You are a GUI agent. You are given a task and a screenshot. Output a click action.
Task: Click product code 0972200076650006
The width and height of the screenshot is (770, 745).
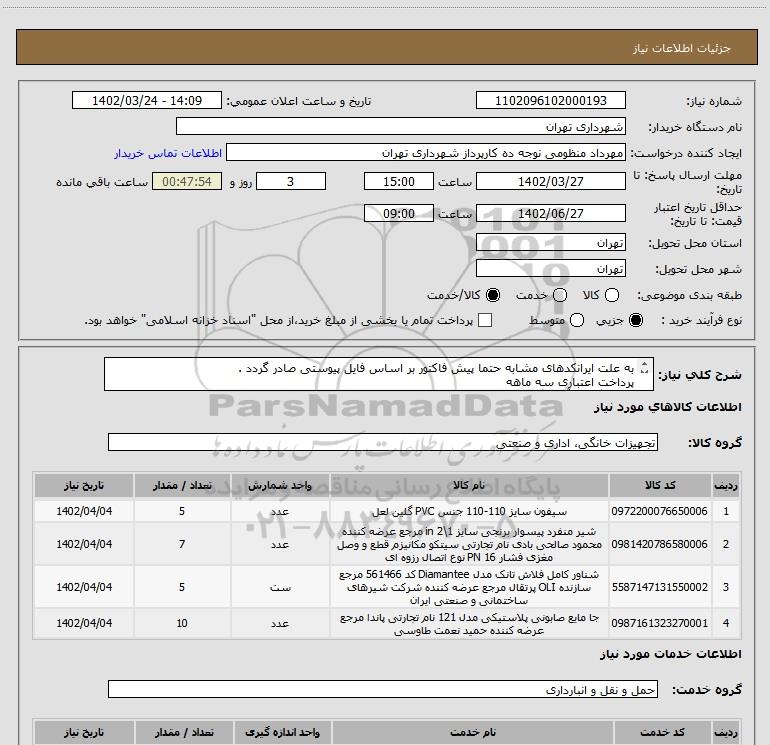(660, 511)
